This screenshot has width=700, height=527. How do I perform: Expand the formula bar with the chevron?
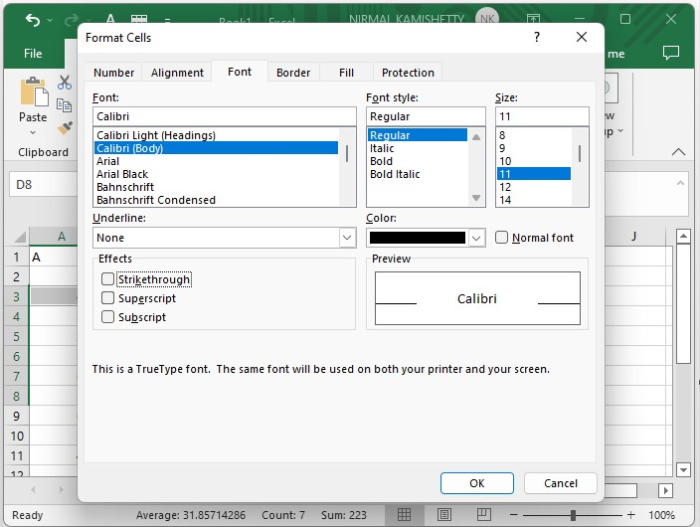pos(680,183)
